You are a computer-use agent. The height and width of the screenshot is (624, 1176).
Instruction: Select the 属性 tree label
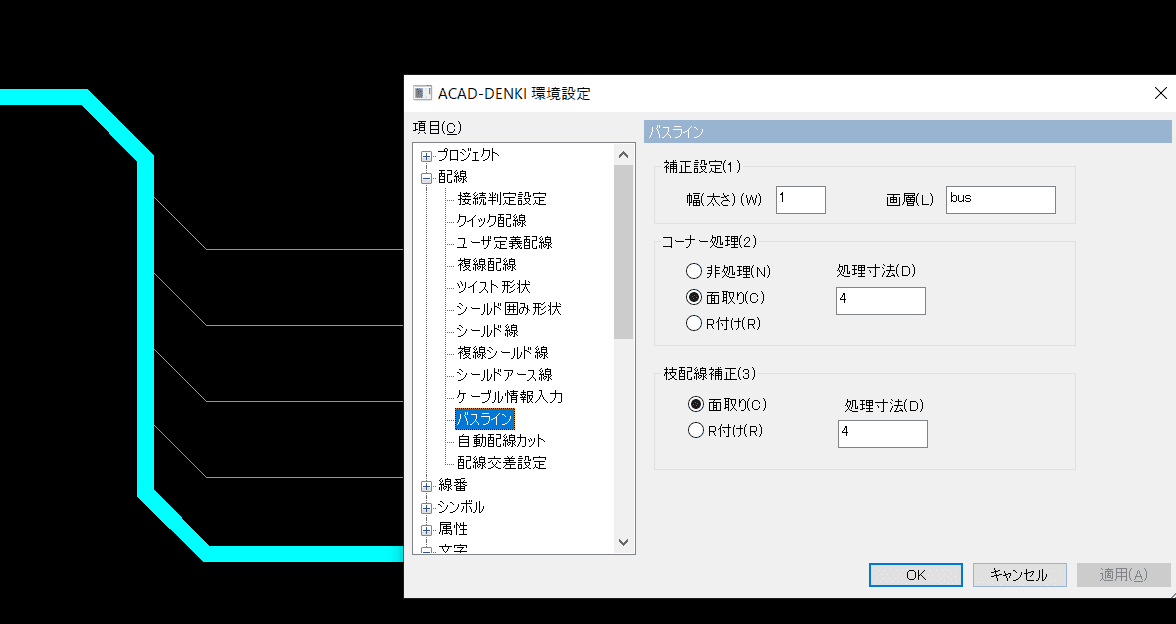452,529
